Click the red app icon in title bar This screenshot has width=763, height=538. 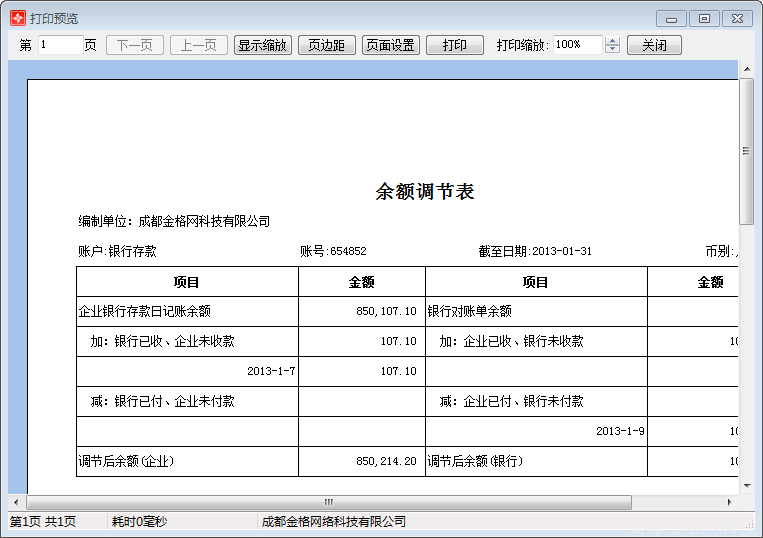tap(17, 18)
